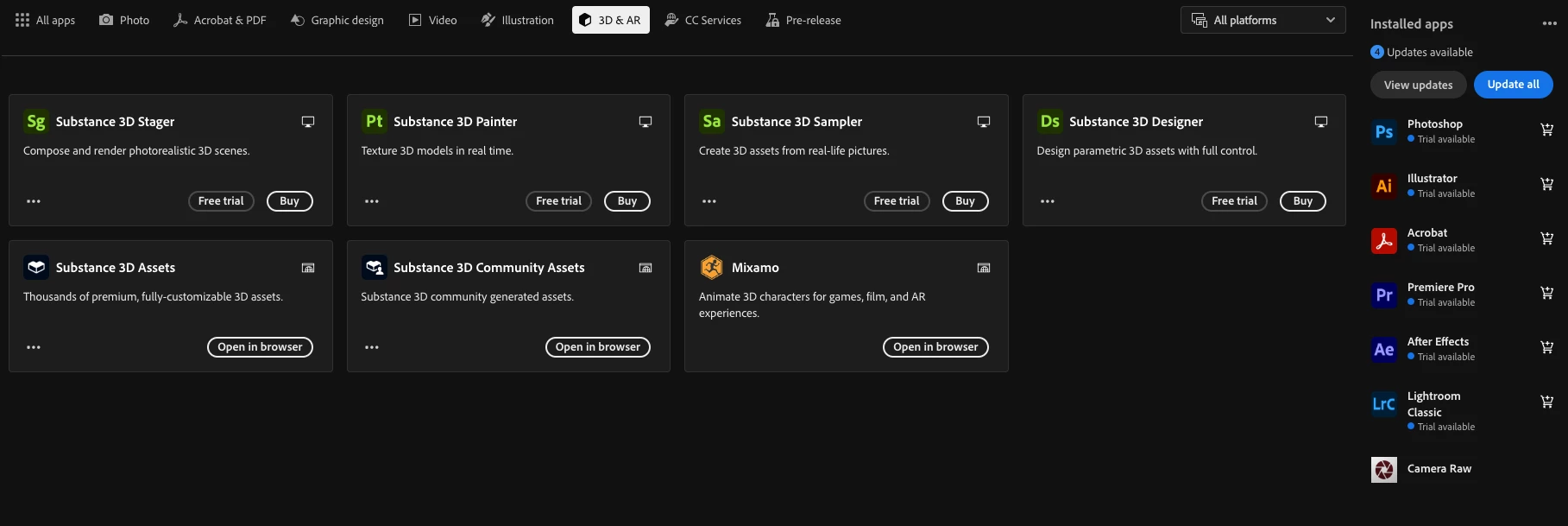Switch to the Acrobat & PDF tab
The width and height of the screenshot is (1568, 526).
point(220,20)
